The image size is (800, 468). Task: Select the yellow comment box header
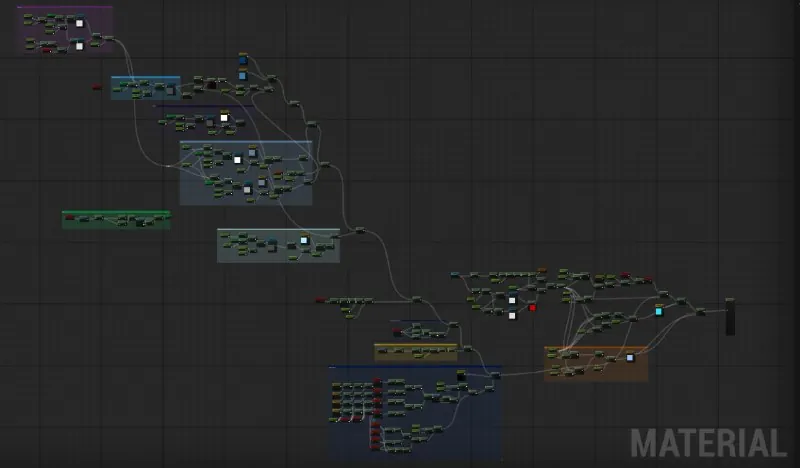(416, 345)
